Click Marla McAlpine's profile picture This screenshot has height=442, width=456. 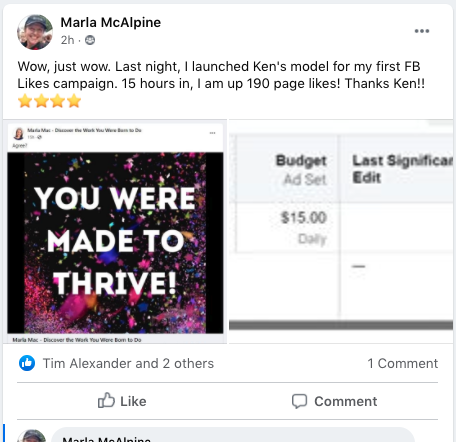35,32
